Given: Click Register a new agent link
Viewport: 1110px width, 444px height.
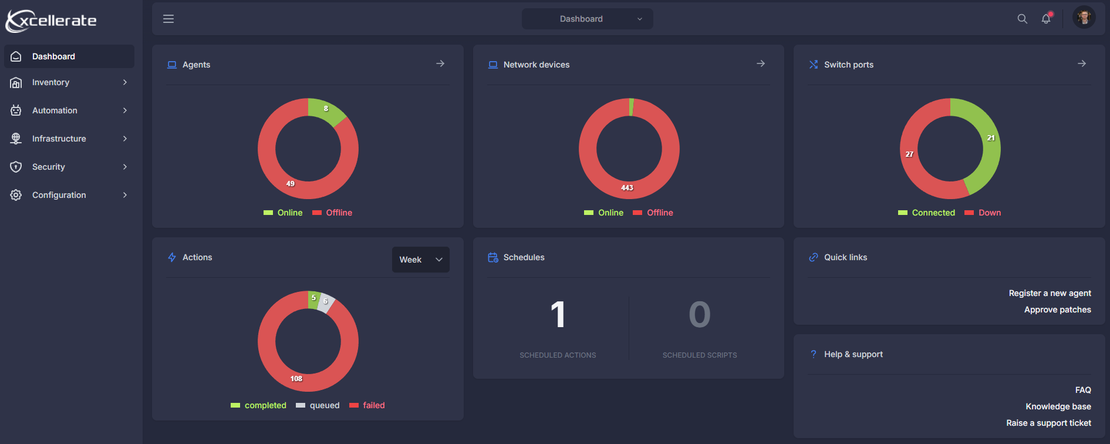Looking at the screenshot, I should point(1050,293).
